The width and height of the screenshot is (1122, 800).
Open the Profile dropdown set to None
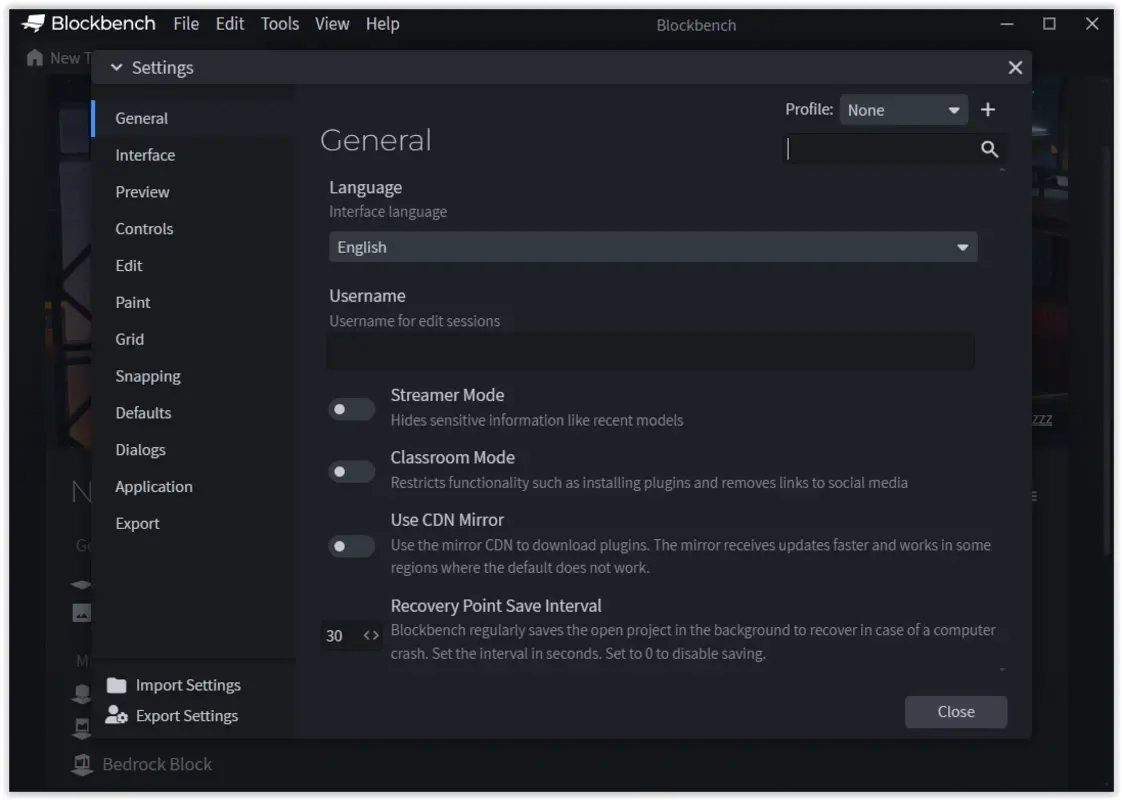coord(903,109)
